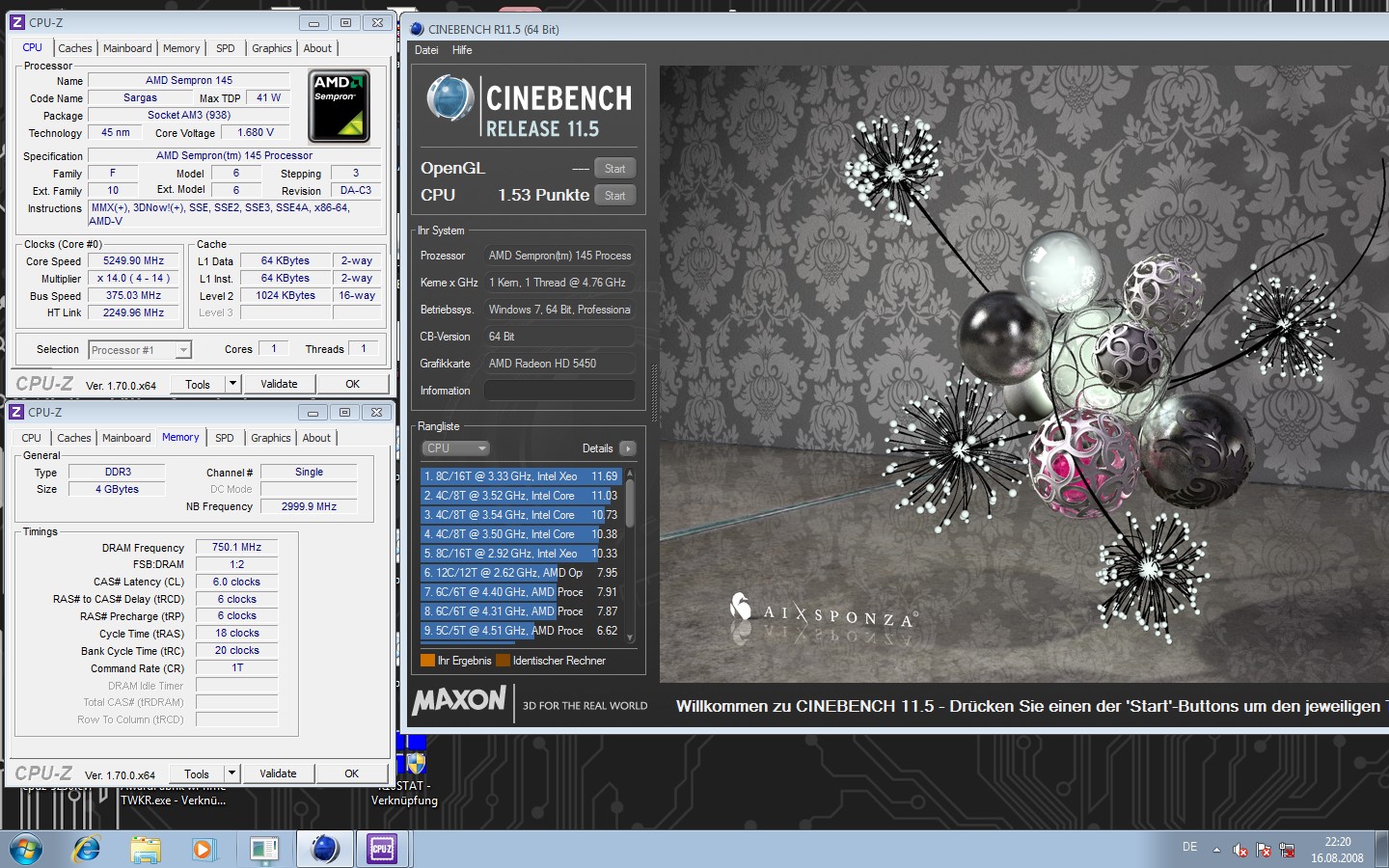Screen dimensions: 1389x868
Task: Start the CPU benchmark in Cinebench
Action: pos(614,196)
